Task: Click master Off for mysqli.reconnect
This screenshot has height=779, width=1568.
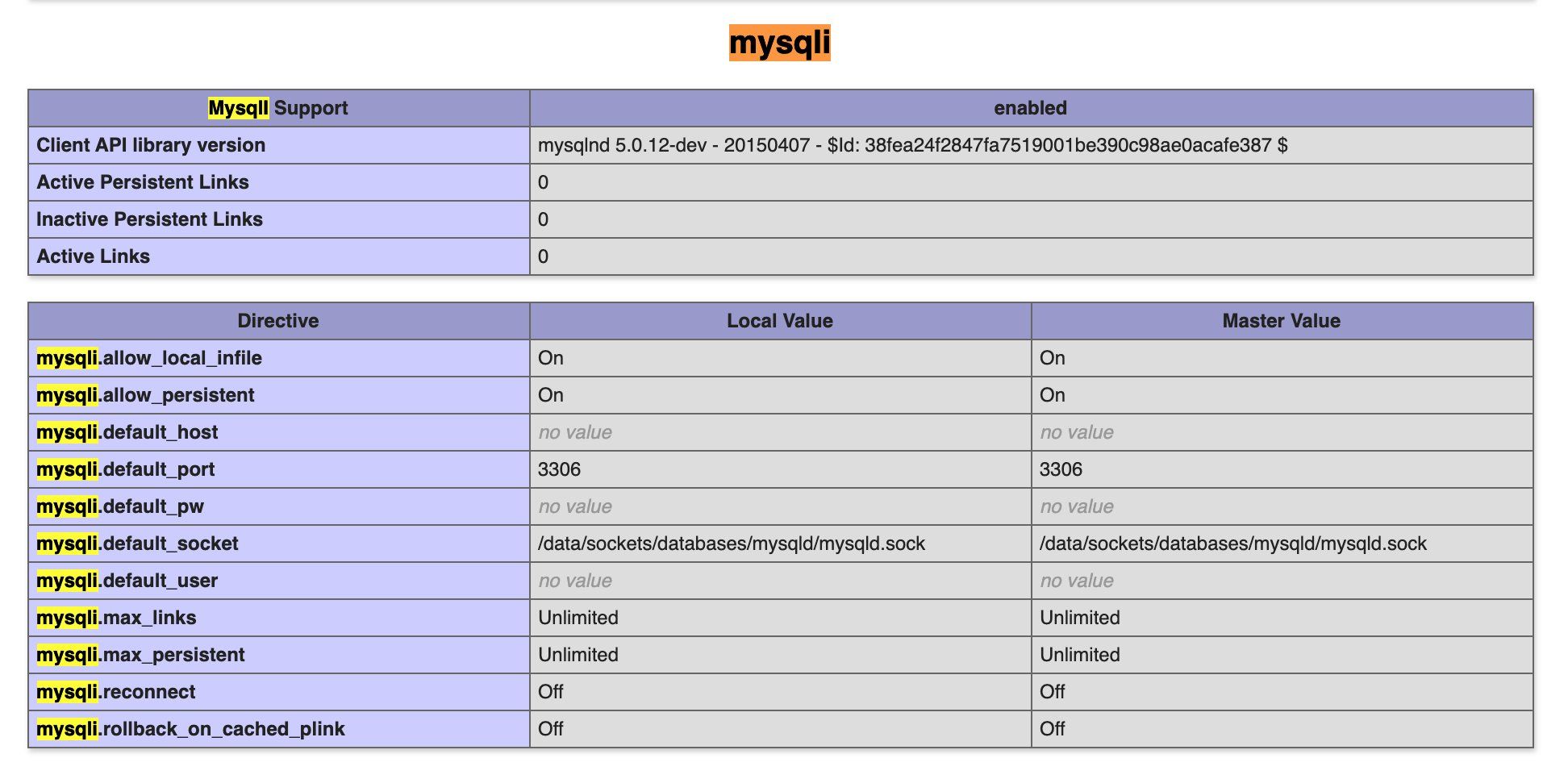Action: [x=1053, y=692]
